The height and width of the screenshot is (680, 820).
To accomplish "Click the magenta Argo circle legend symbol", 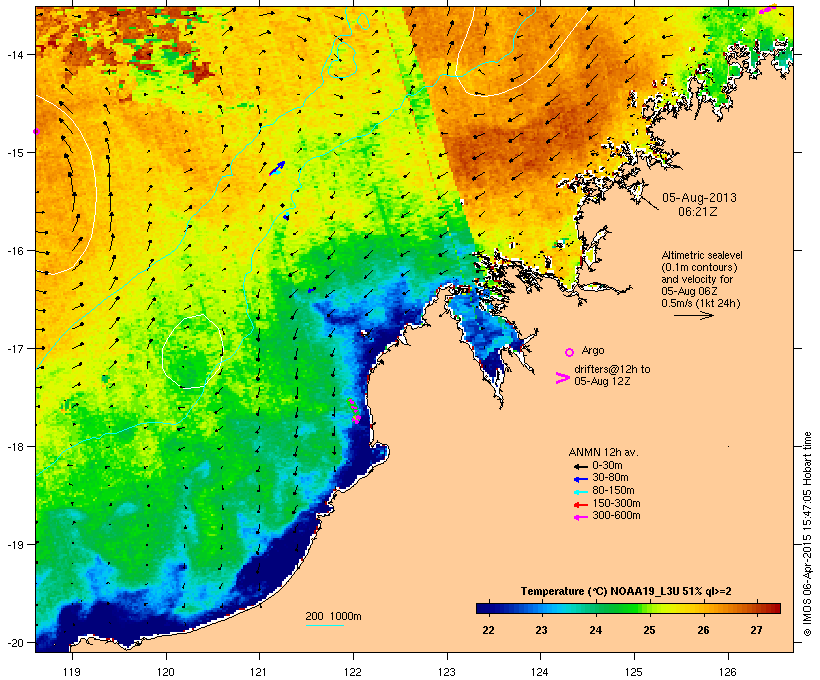I will pos(570,353).
